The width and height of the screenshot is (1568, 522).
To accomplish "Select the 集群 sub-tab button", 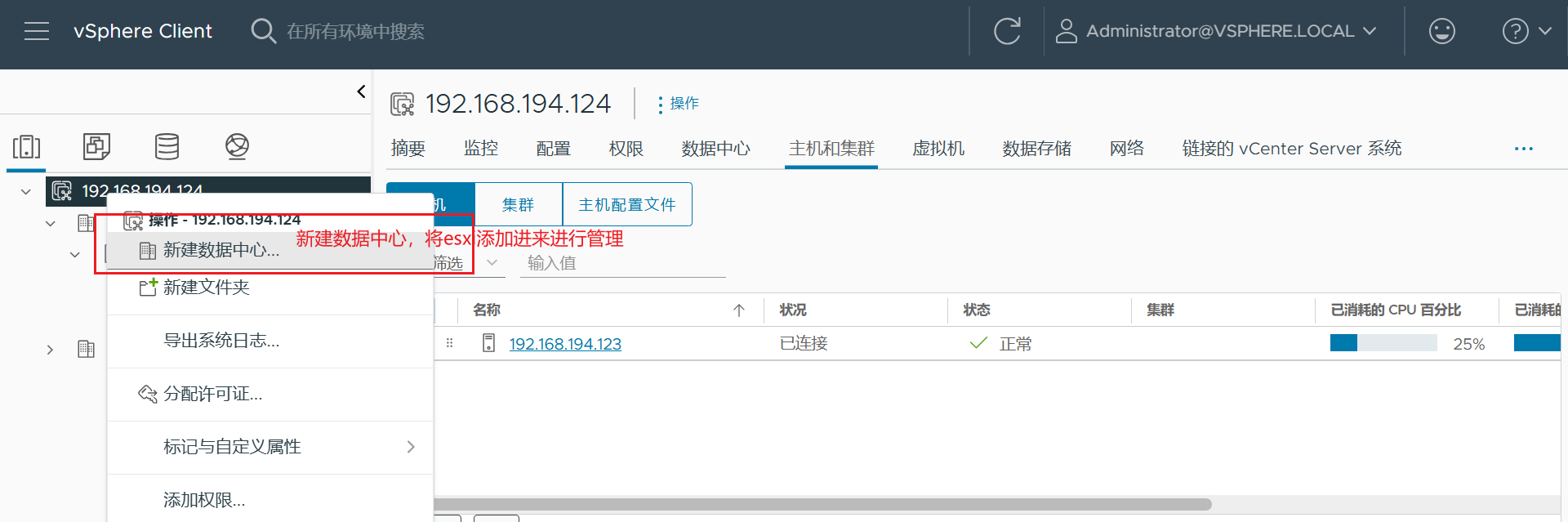I will click(x=519, y=204).
